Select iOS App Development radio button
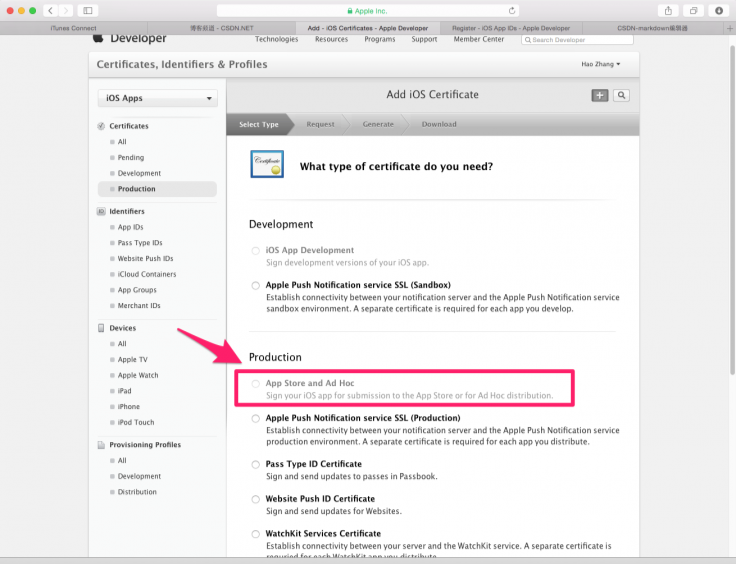The width and height of the screenshot is (736, 564). [255, 251]
